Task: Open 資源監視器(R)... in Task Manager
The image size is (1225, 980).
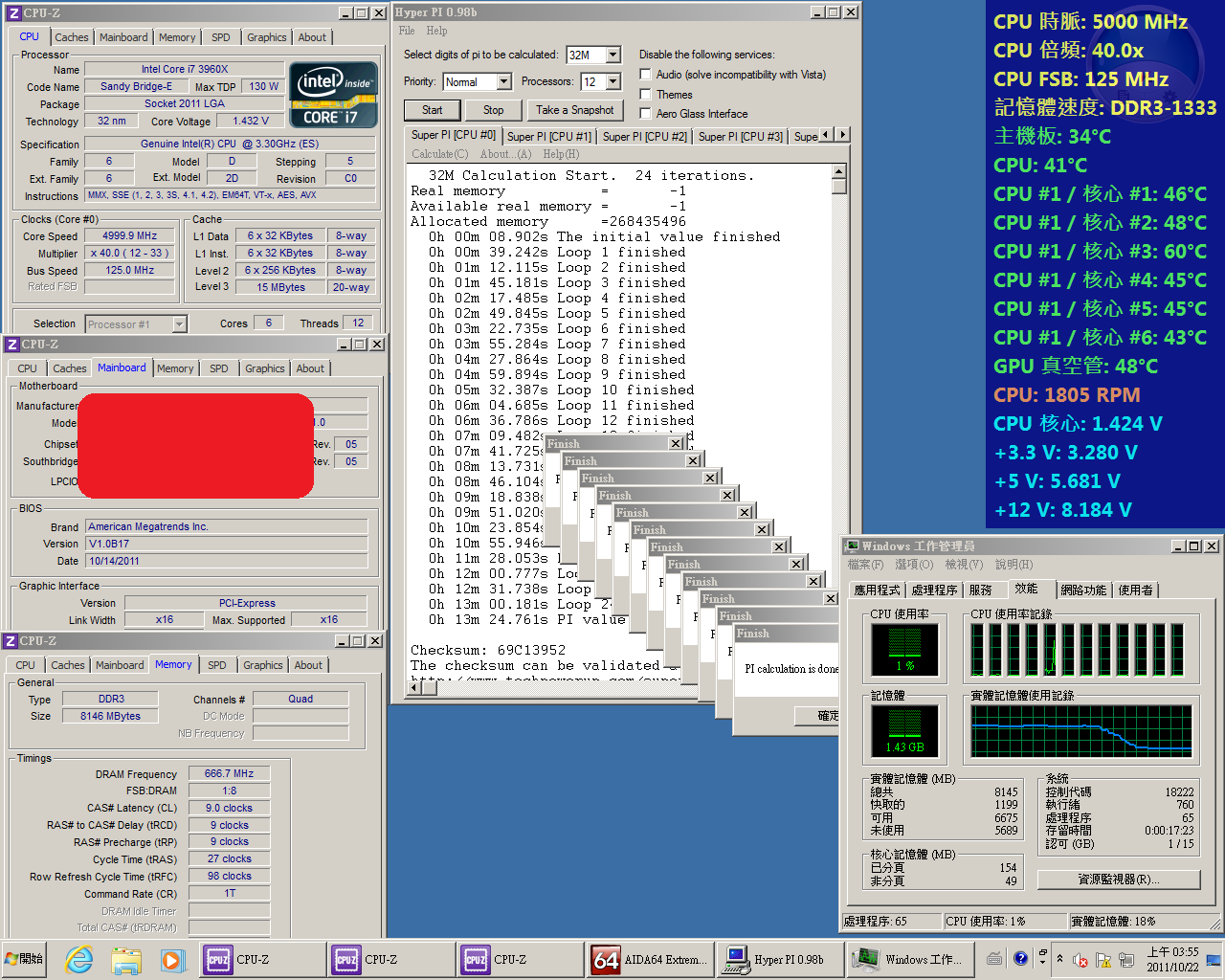Action: (x=1119, y=879)
